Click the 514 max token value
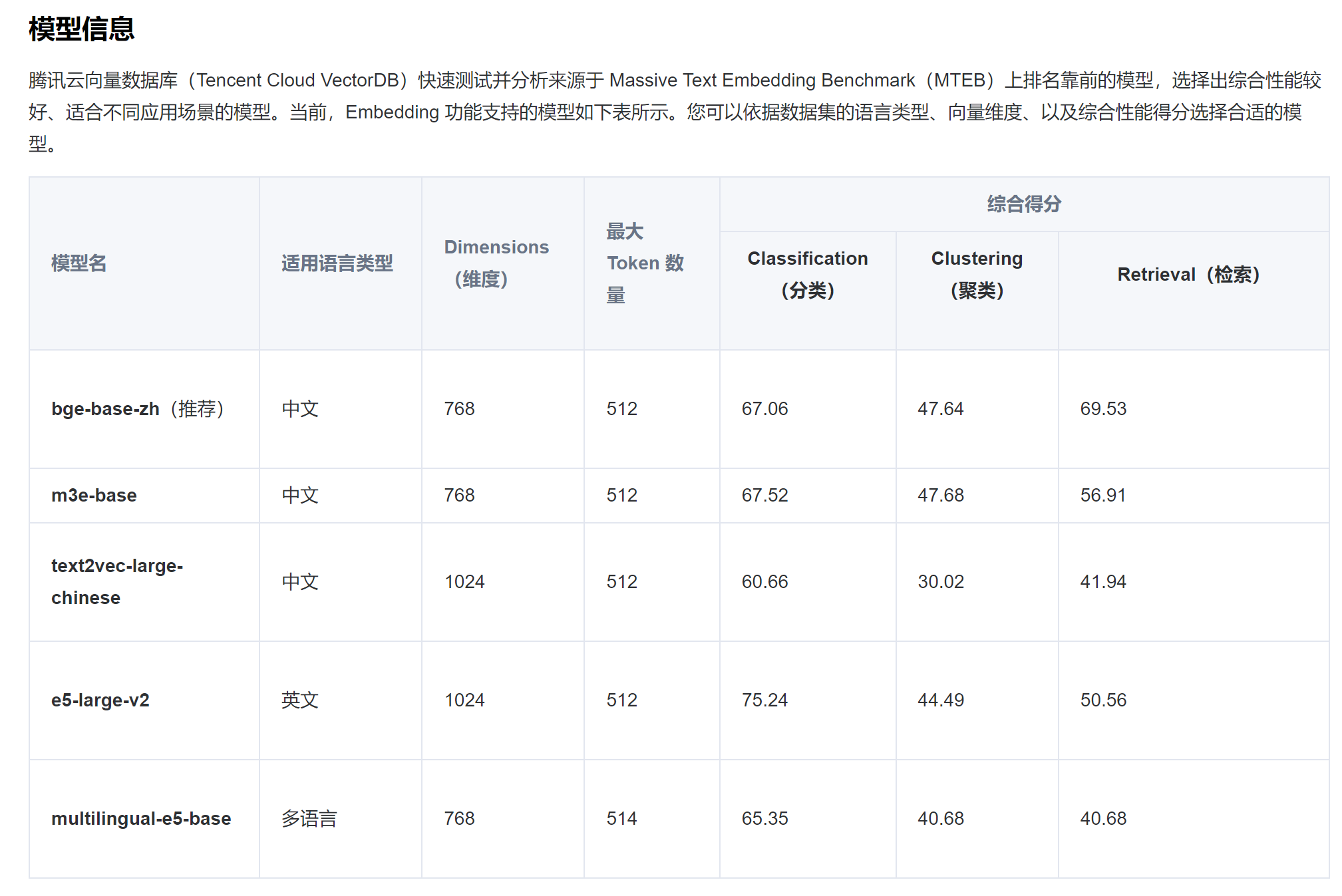 point(621,818)
